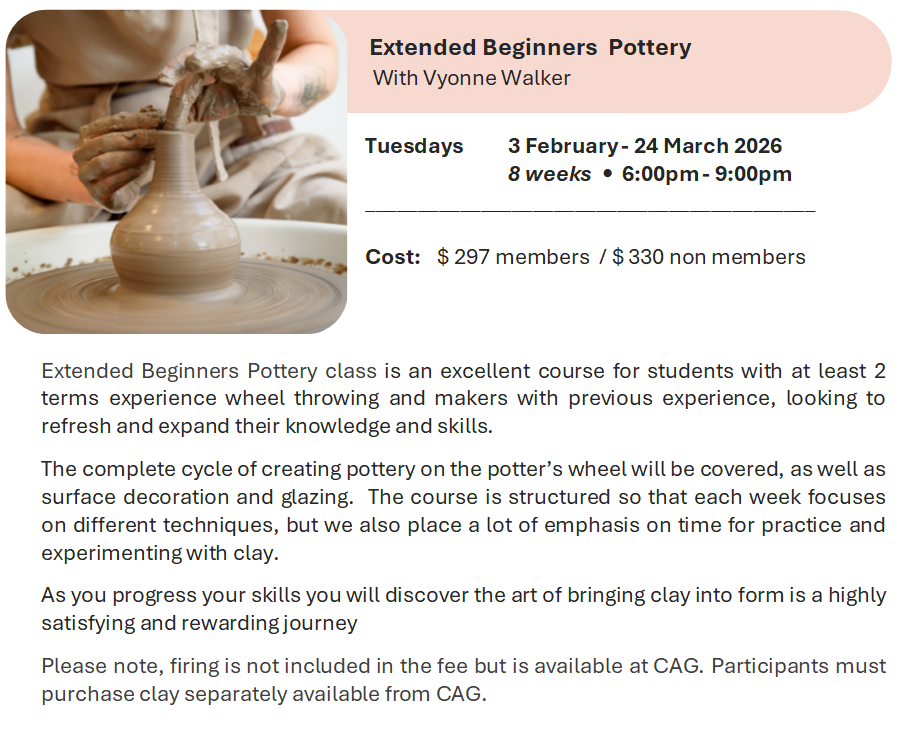Screen dimensions: 910x732
Task: Click the bullet dot between weeks and time
Action: [x=606, y=174]
